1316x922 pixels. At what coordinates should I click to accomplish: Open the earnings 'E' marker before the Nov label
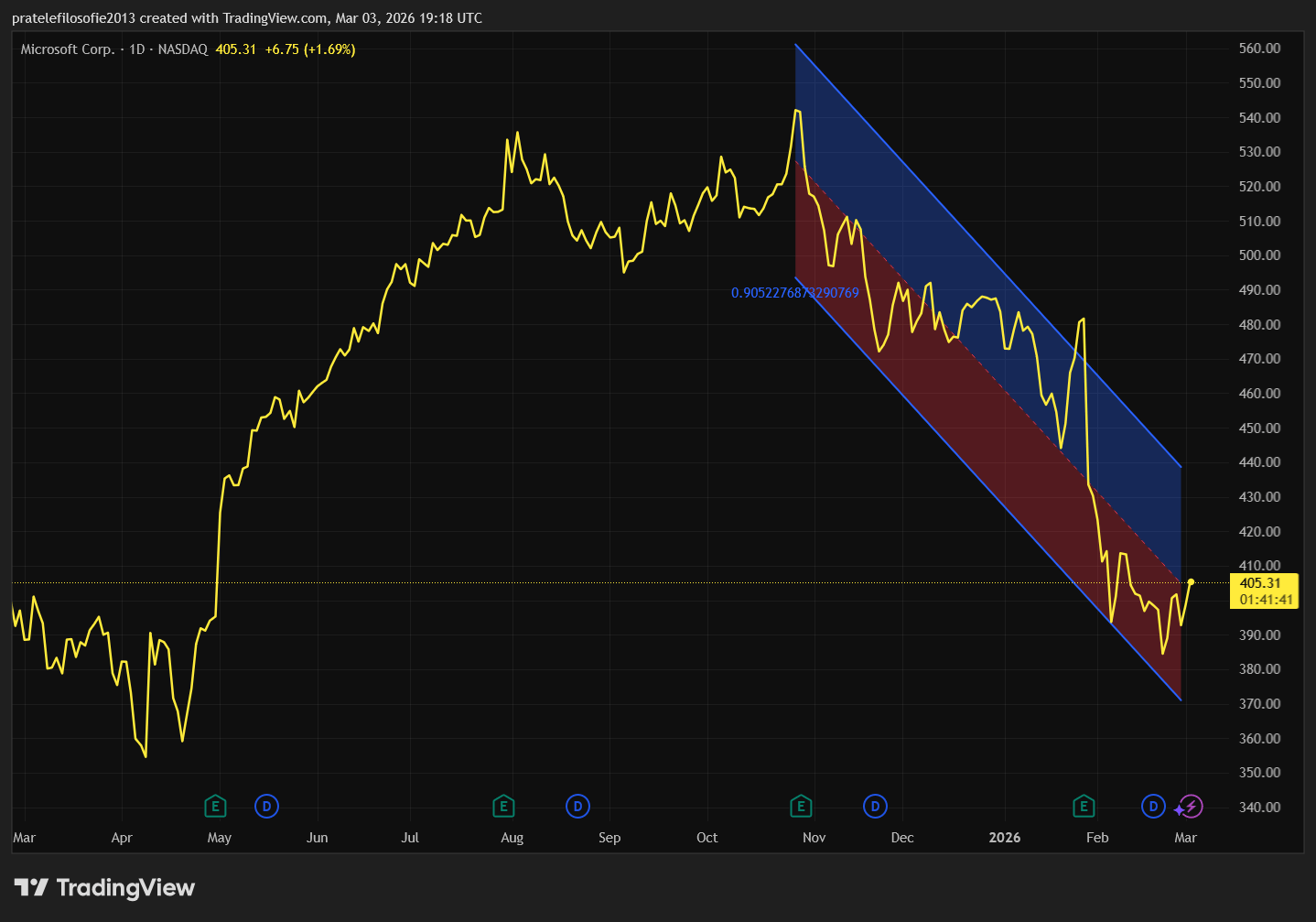[x=801, y=807]
